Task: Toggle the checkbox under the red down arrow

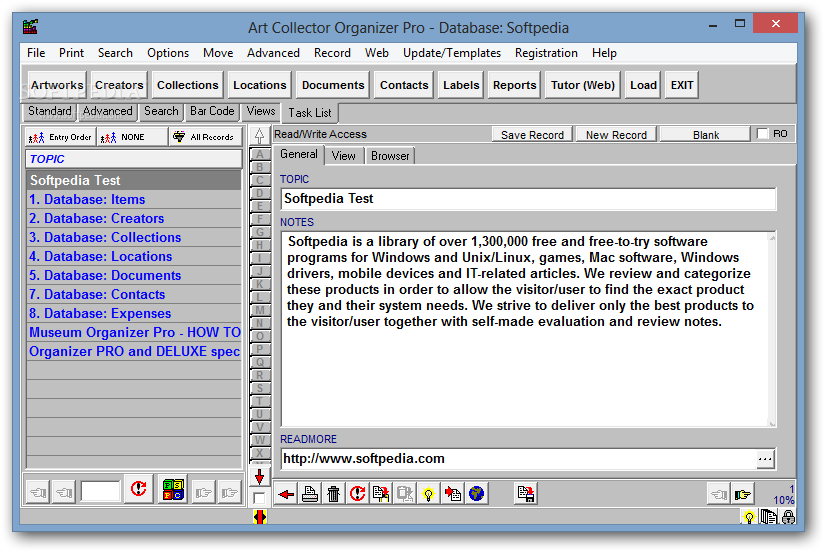Action: pyautogui.click(x=258, y=498)
